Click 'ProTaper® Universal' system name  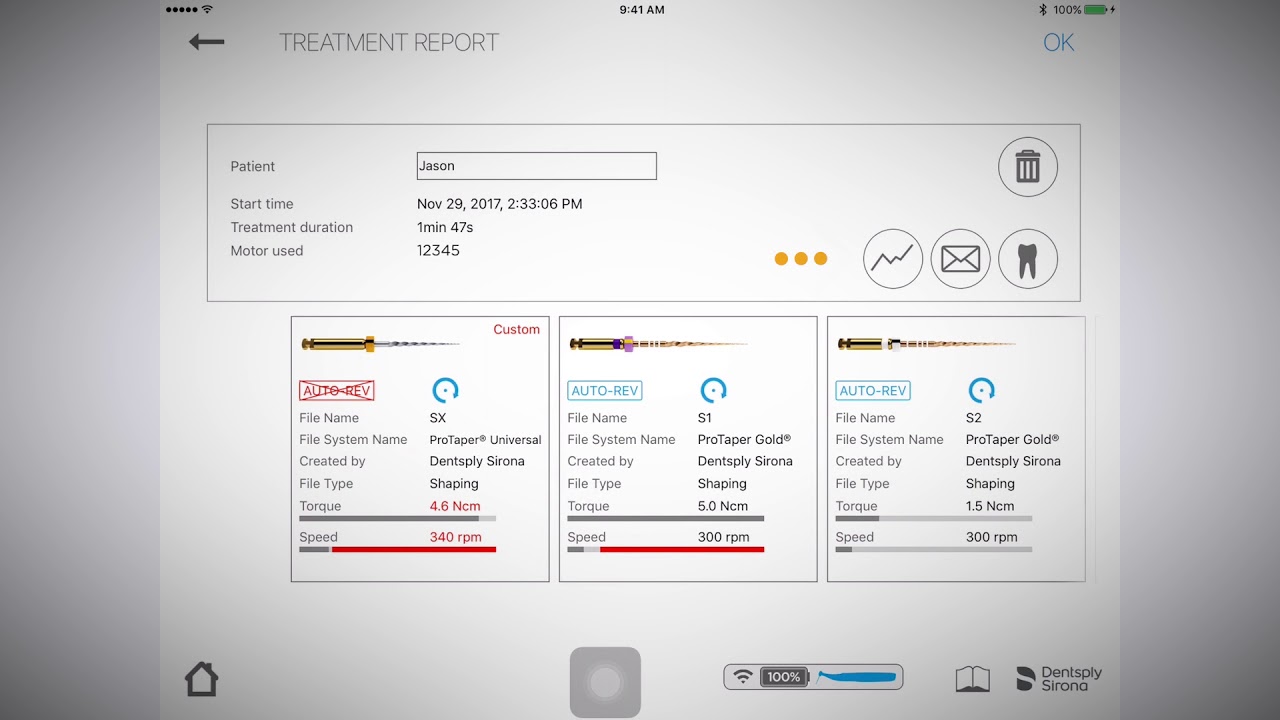pos(485,440)
